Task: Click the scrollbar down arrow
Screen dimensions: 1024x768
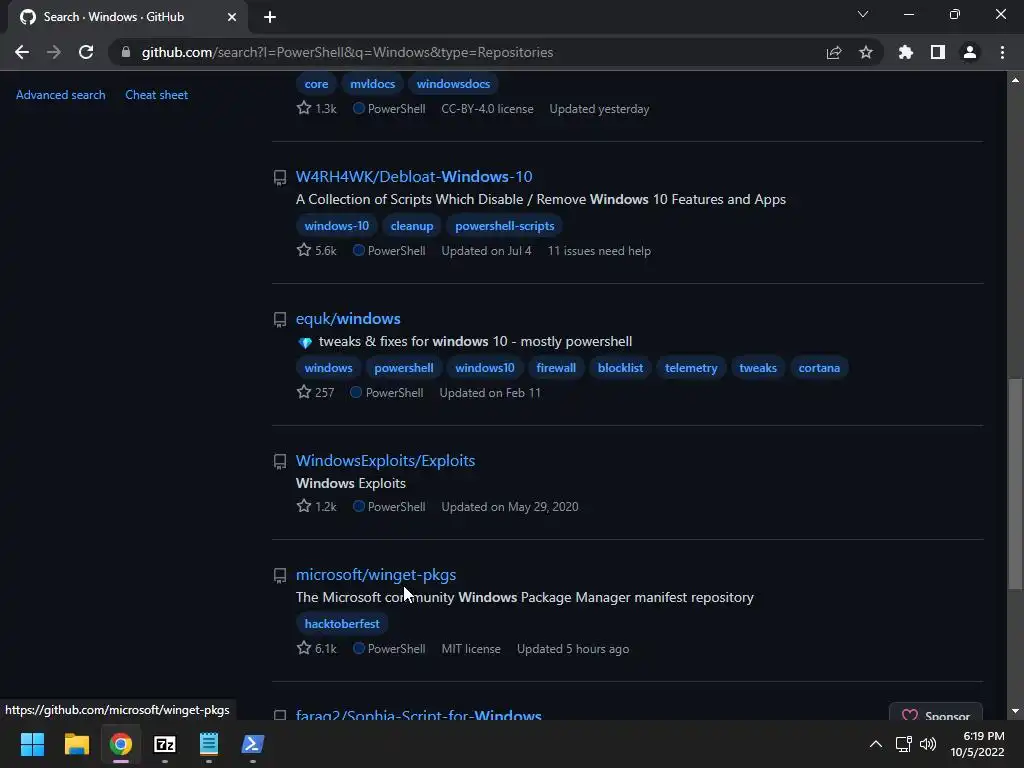Action: 1015,711
